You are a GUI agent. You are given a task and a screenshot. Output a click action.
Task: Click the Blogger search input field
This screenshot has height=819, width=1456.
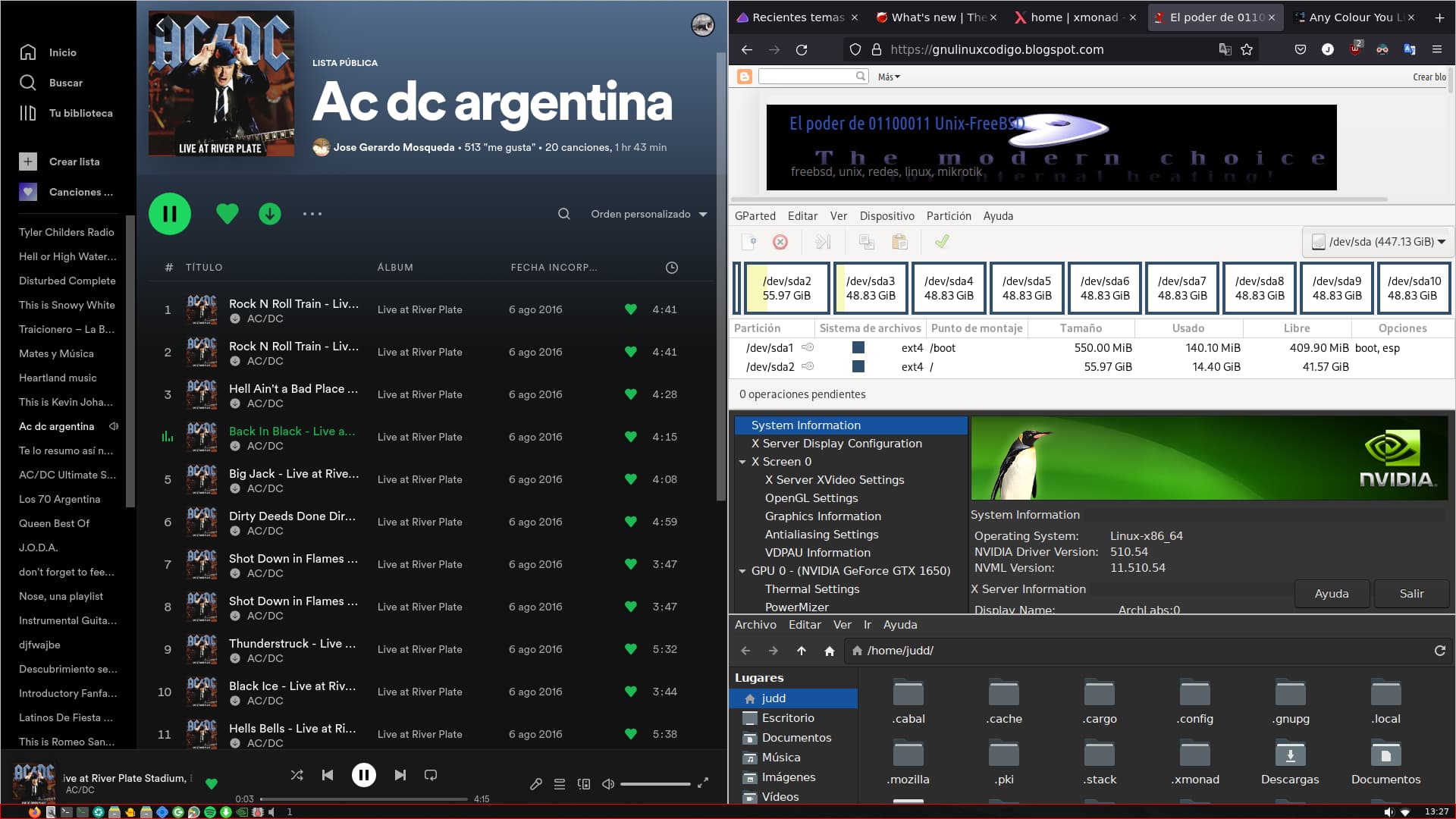(x=812, y=76)
